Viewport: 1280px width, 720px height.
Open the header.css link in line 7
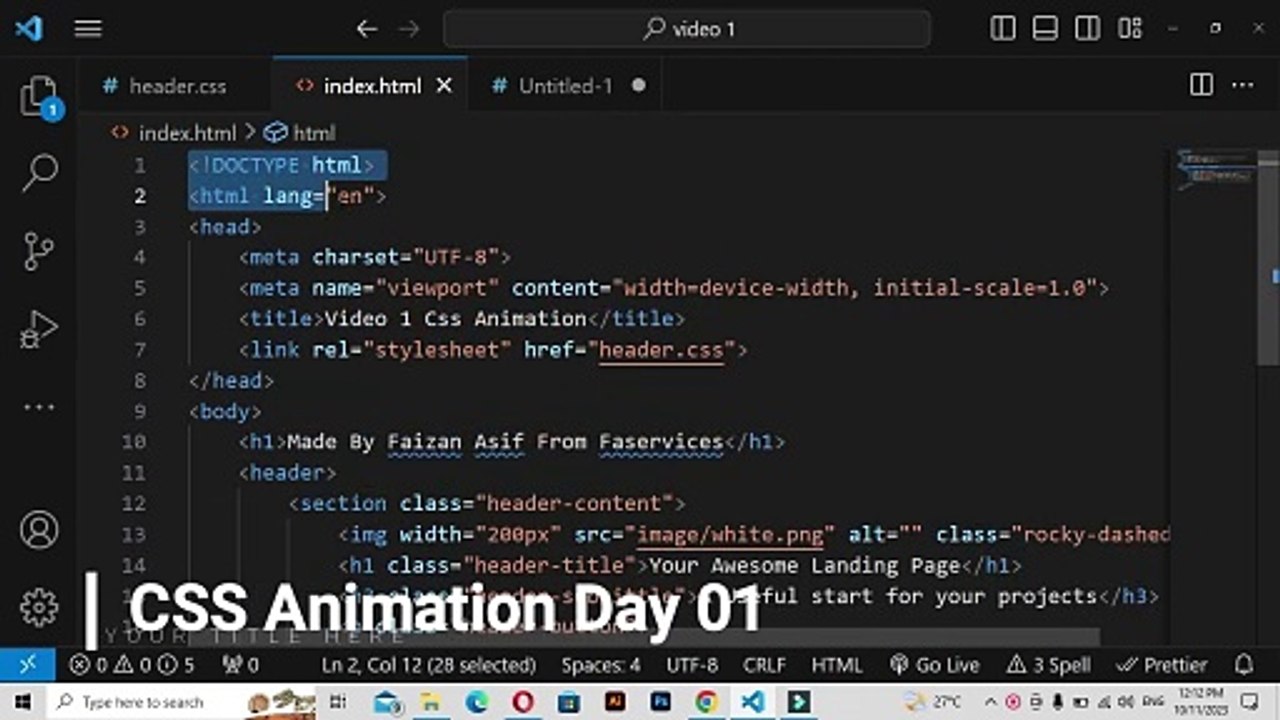click(661, 350)
